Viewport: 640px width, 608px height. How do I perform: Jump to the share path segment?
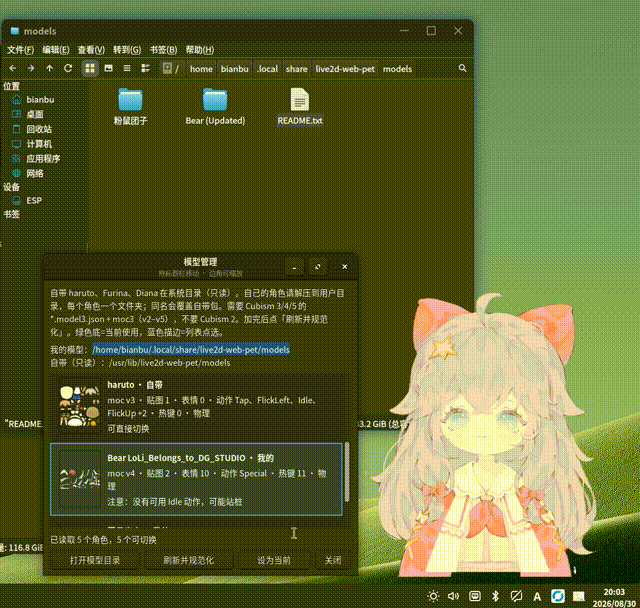coord(296,69)
